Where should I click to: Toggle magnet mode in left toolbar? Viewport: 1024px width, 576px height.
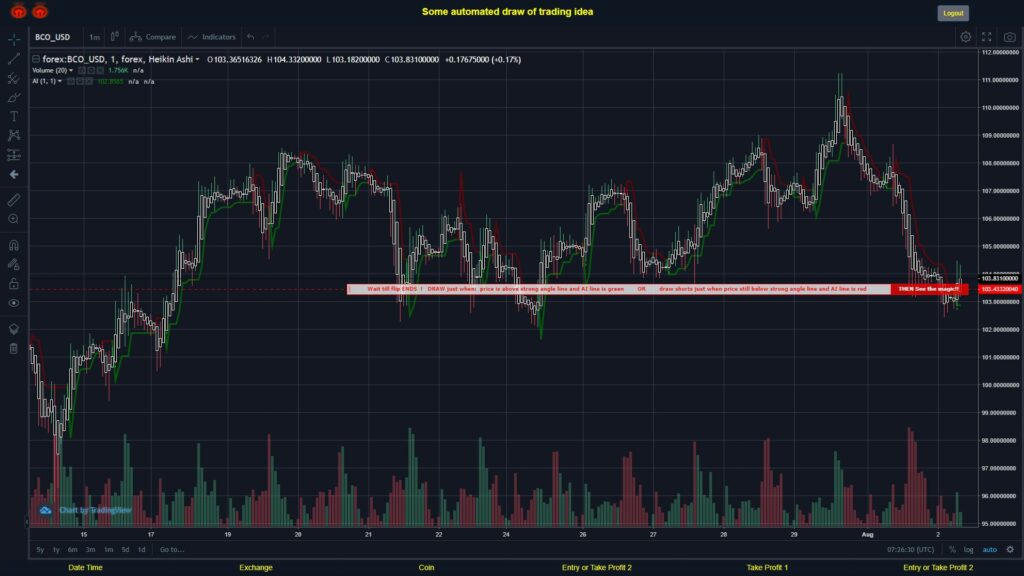pyautogui.click(x=14, y=246)
